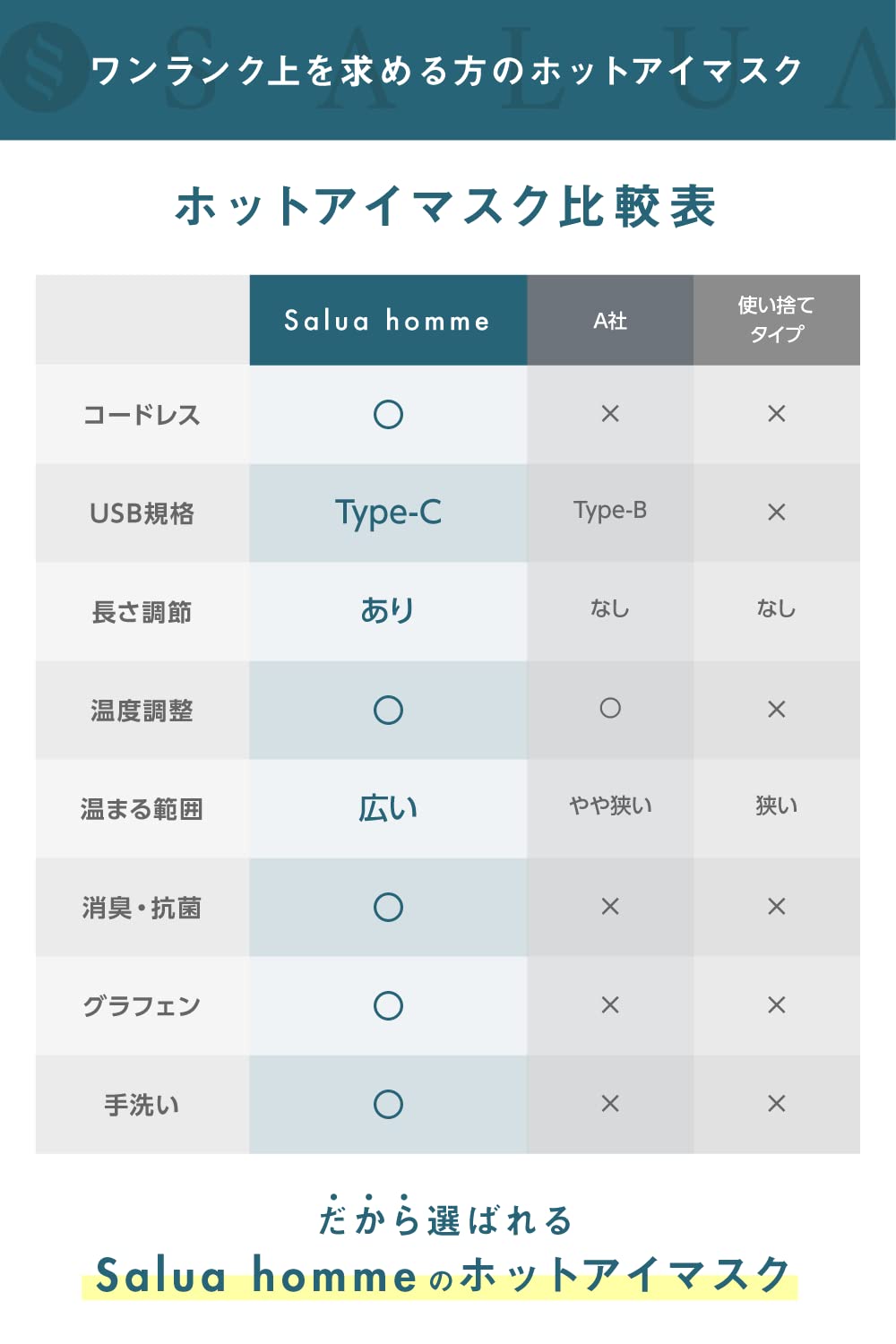Click the Type-C cell under Salua homme

388,513
